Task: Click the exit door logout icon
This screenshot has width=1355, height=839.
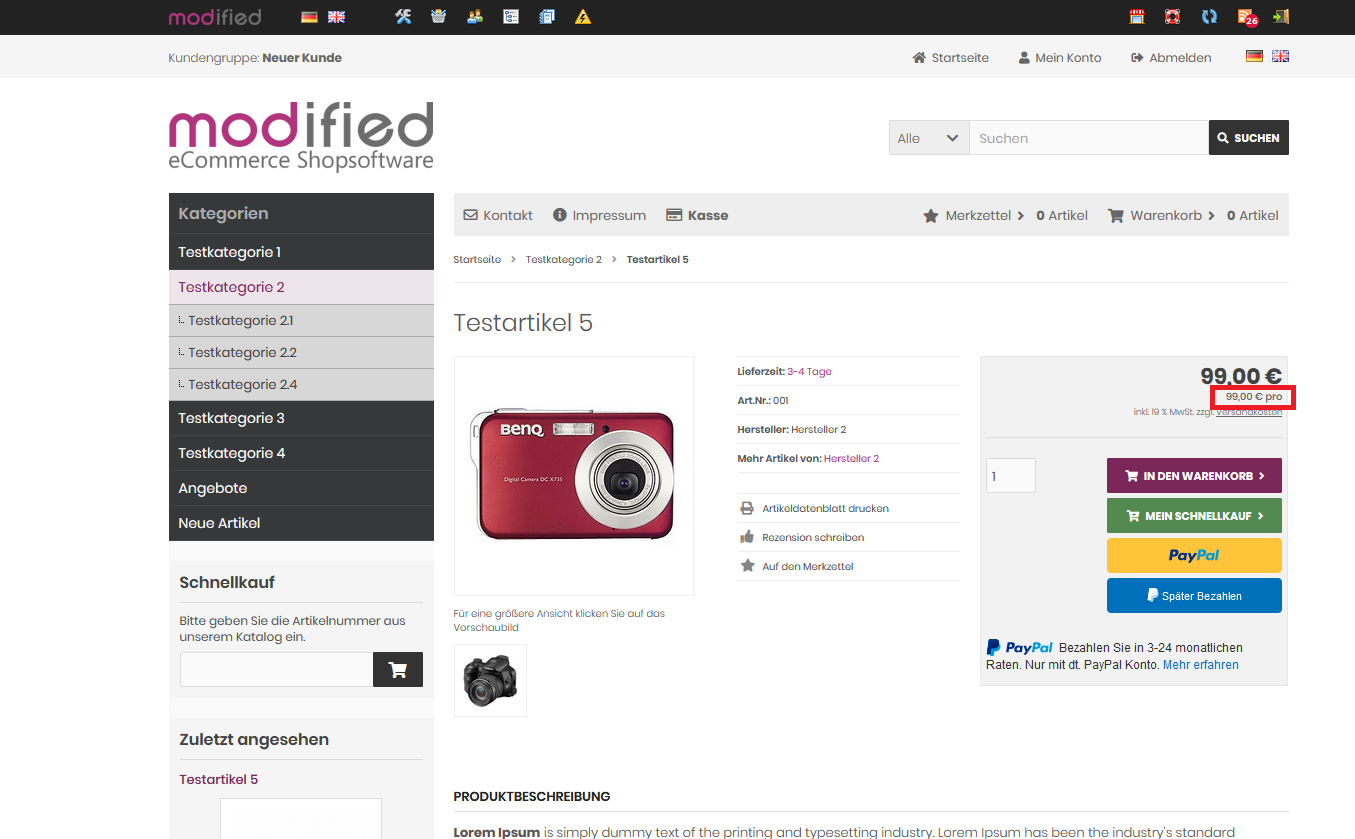Action: 1281,17
